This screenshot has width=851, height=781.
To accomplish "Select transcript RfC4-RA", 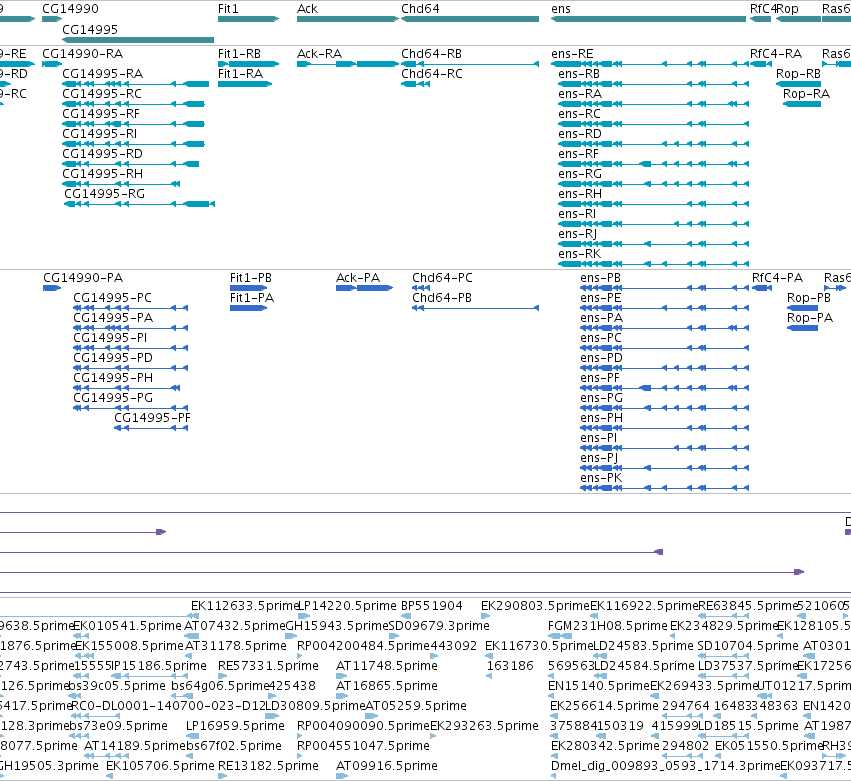I will coord(761,64).
